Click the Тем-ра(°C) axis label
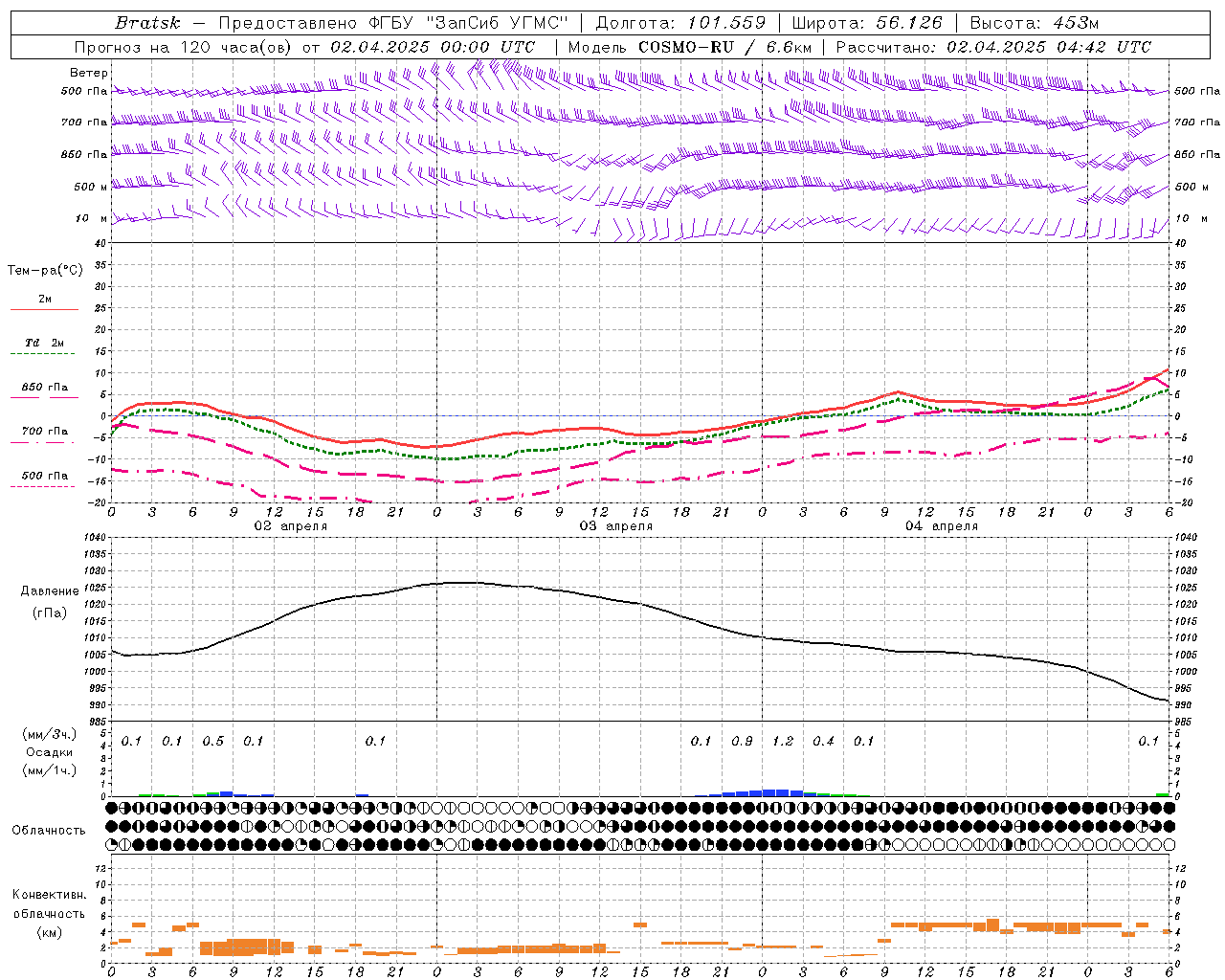This screenshot has width=1225, height=980. [45, 271]
